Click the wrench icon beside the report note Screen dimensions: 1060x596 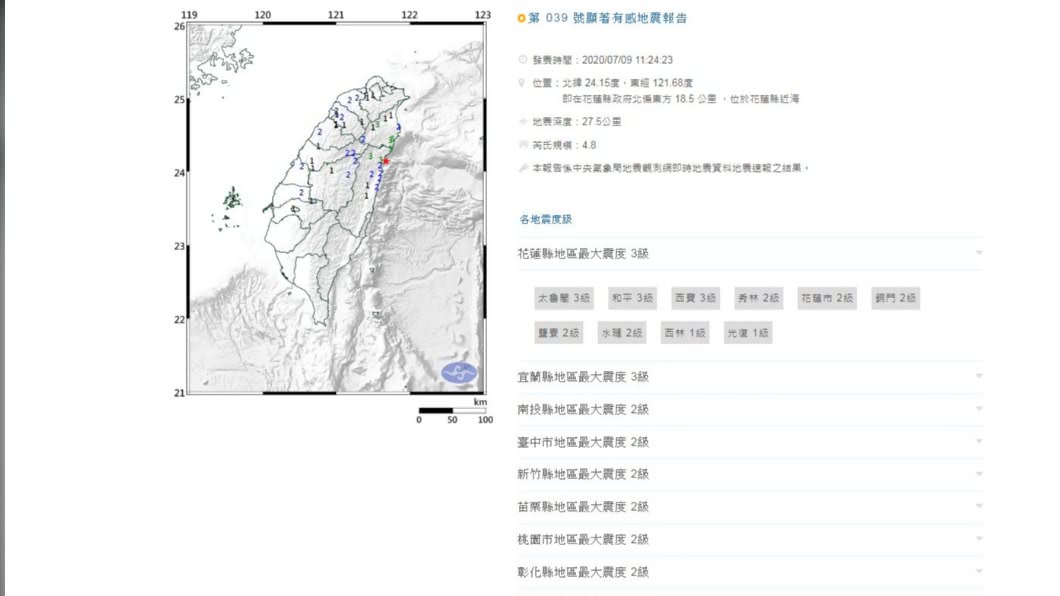pyautogui.click(x=522, y=168)
